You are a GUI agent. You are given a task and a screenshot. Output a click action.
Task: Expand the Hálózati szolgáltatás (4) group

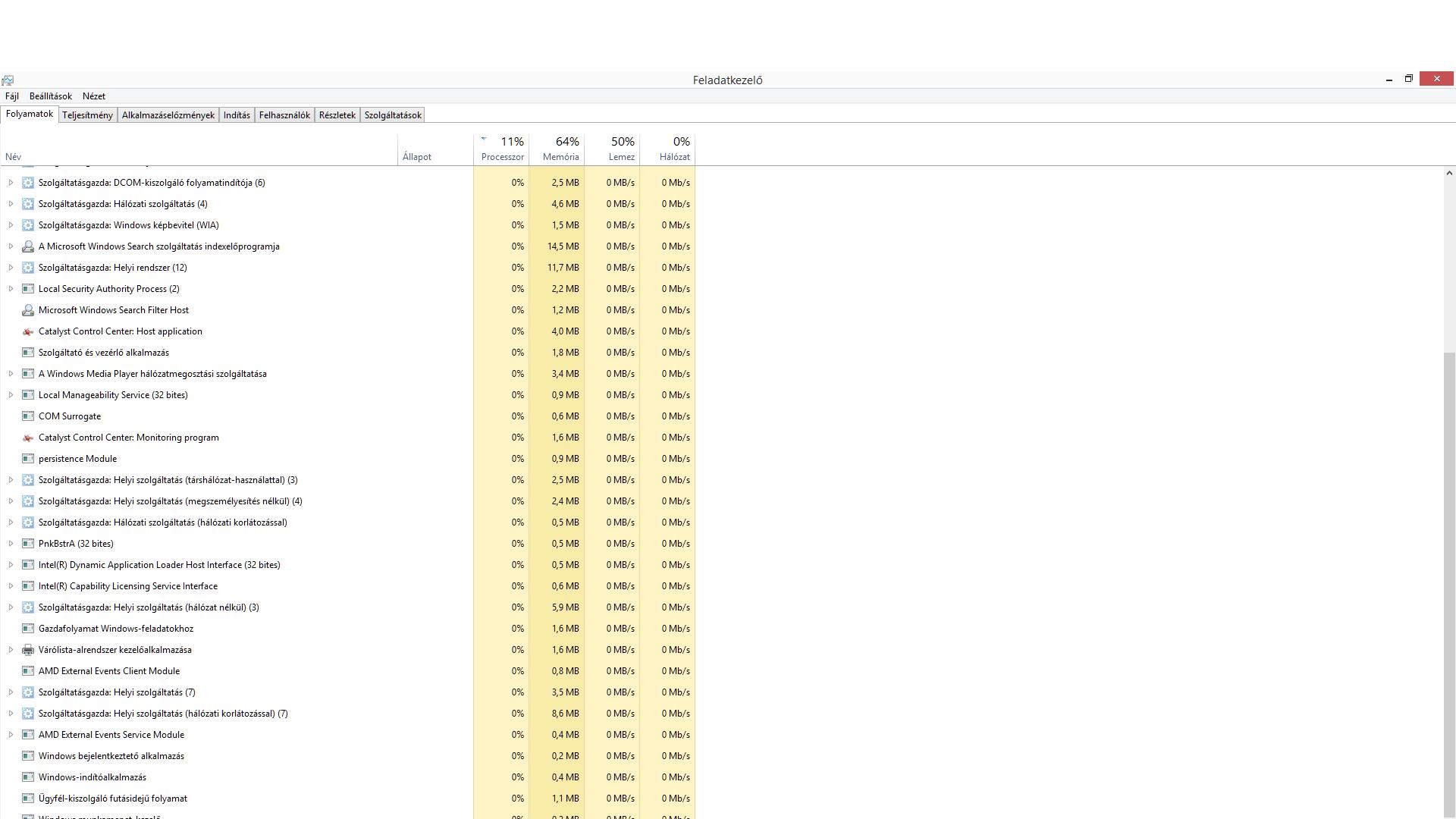(x=11, y=204)
